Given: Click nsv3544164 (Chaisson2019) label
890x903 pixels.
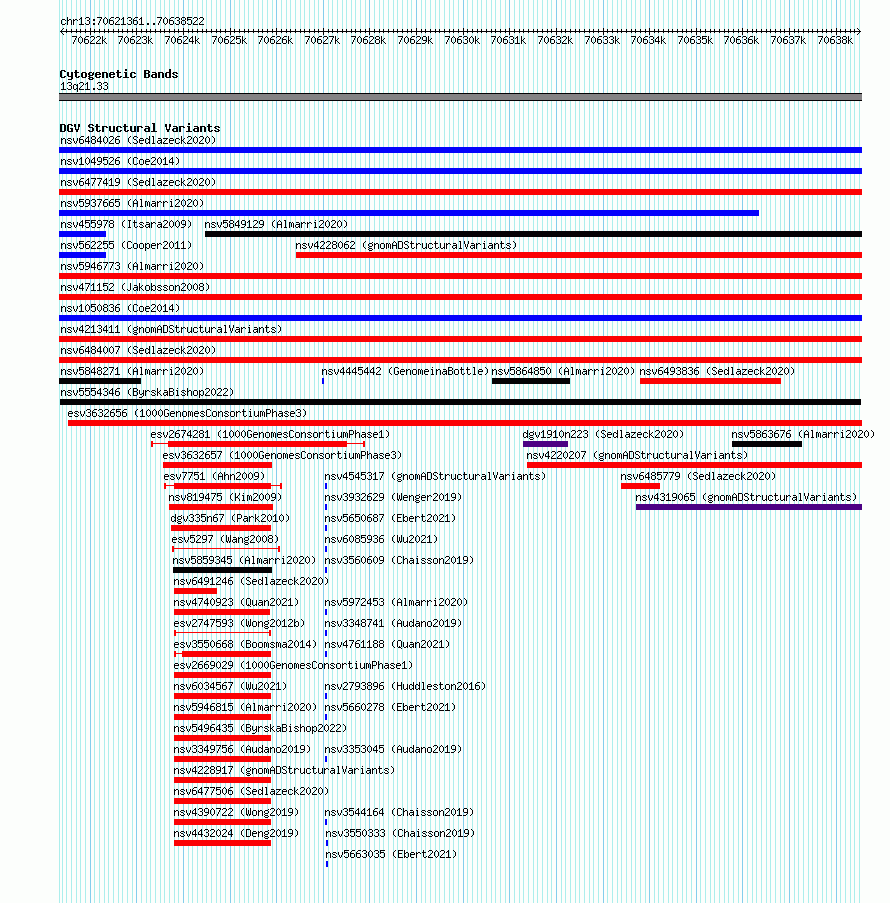Looking at the screenshot, I should (x=399, y=813).
